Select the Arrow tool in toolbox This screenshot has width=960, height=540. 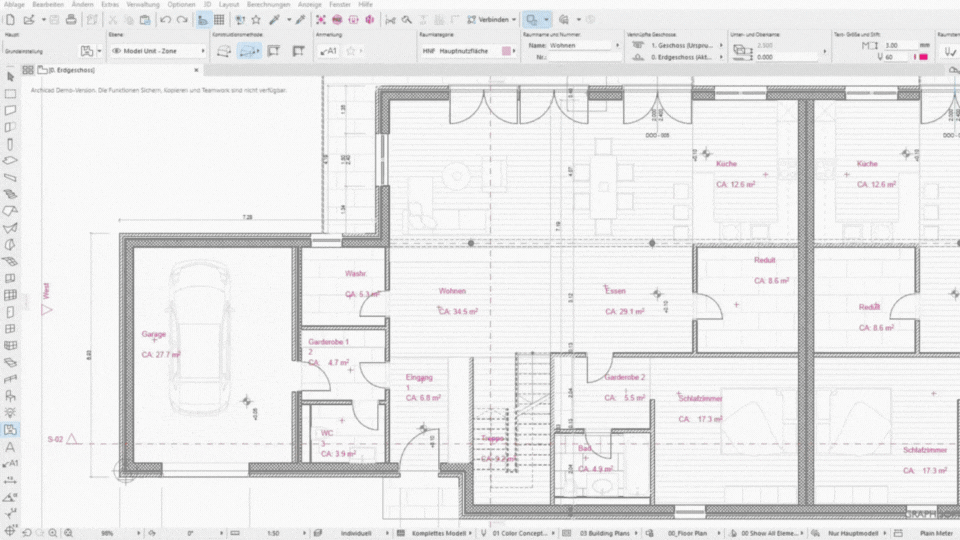(x=10, y=77)
